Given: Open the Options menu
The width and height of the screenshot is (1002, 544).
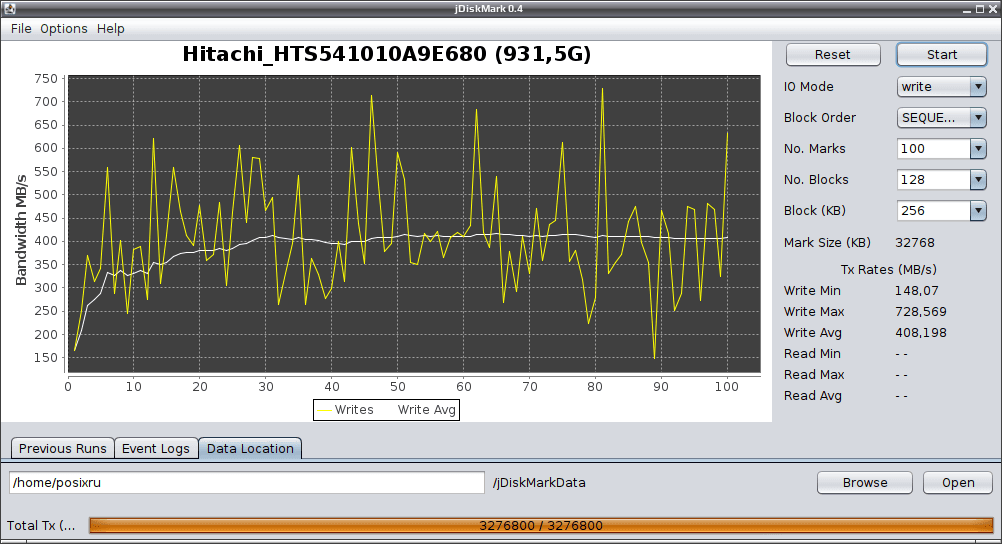Looking at the screenshot, I should pos(64,29).
